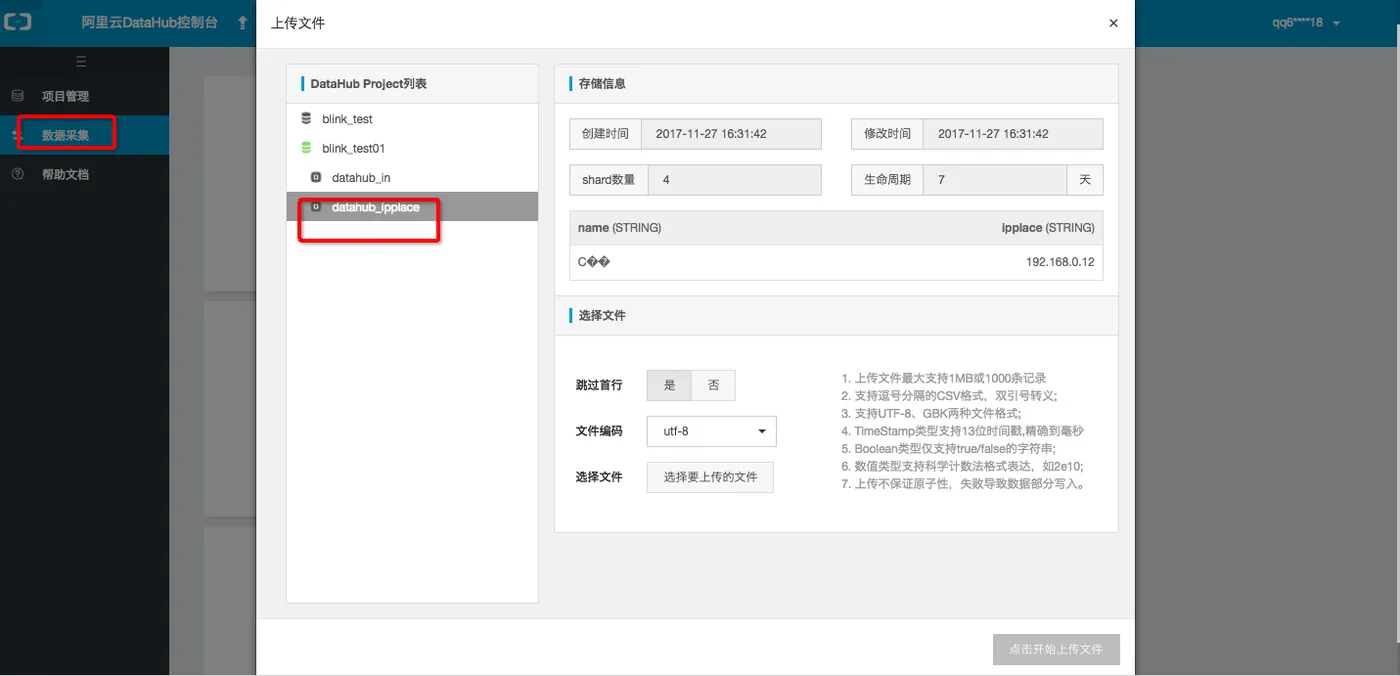Click the 生命周期 value field
The width and height of the screenshot is (1400, 676).
pyautogui.click(x=995, y=180)
